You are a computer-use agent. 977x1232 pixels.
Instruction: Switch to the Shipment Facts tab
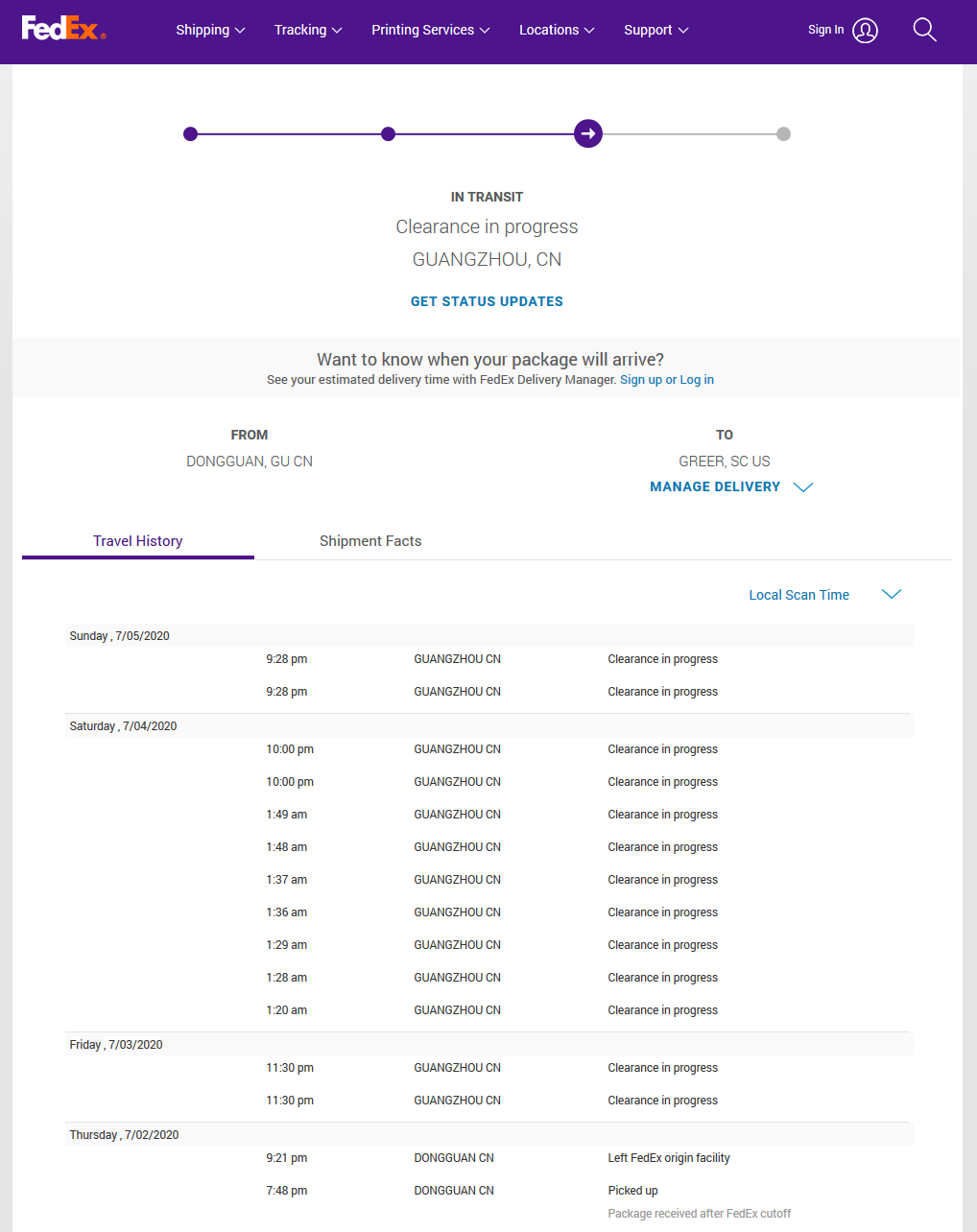click(x=370, y=541)
